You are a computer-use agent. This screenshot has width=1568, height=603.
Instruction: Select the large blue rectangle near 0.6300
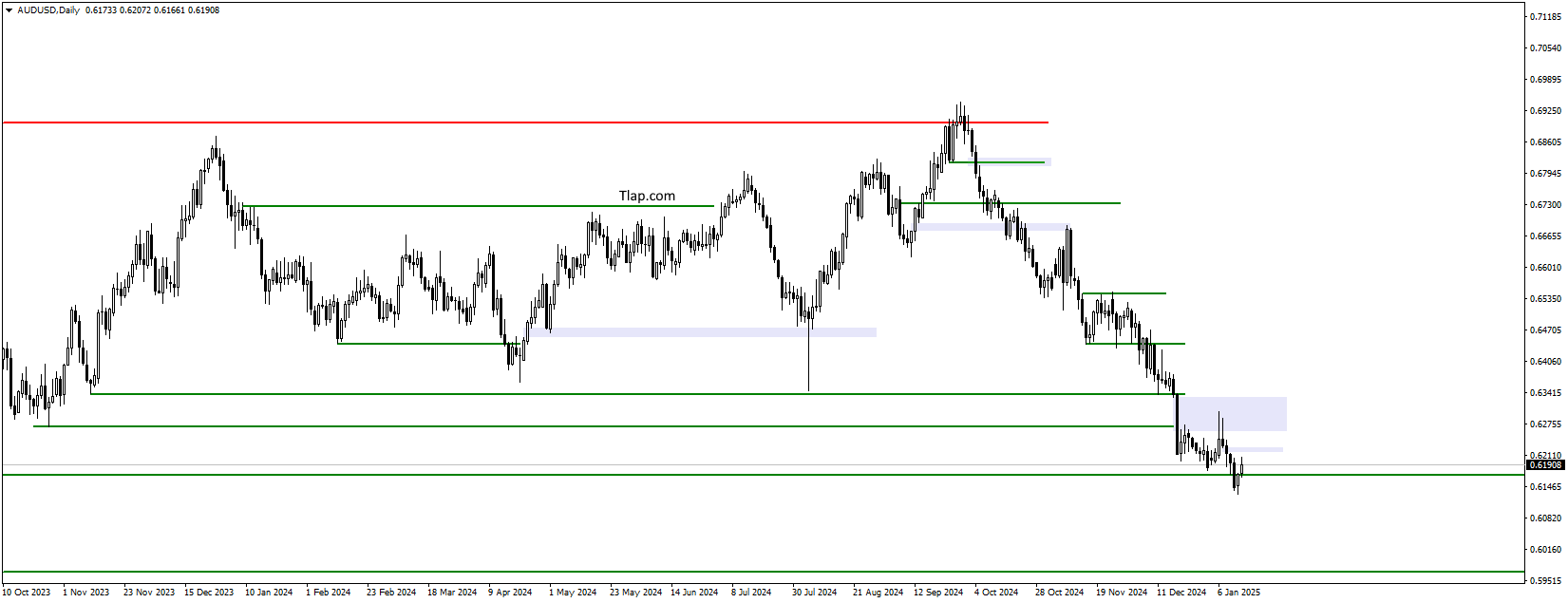point(1233,414)
